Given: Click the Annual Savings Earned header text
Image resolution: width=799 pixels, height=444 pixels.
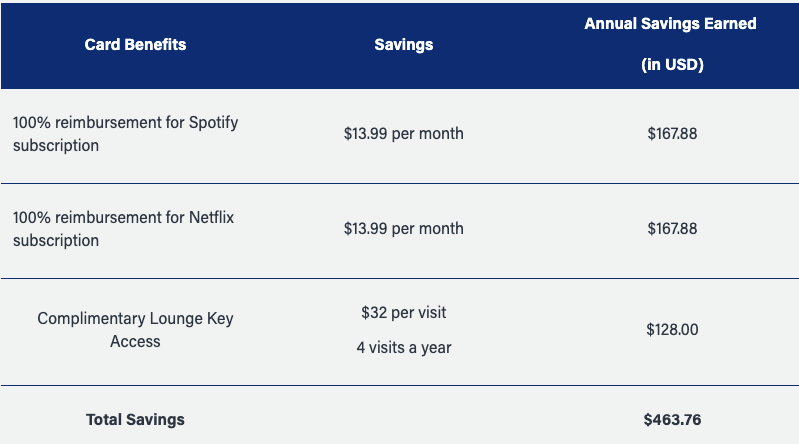Looking at the screenshot, I should (671, 23).
